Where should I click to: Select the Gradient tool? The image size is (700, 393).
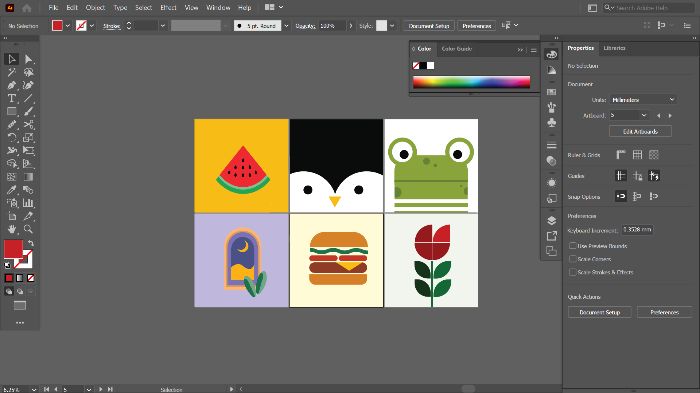[x=29, y=177]
